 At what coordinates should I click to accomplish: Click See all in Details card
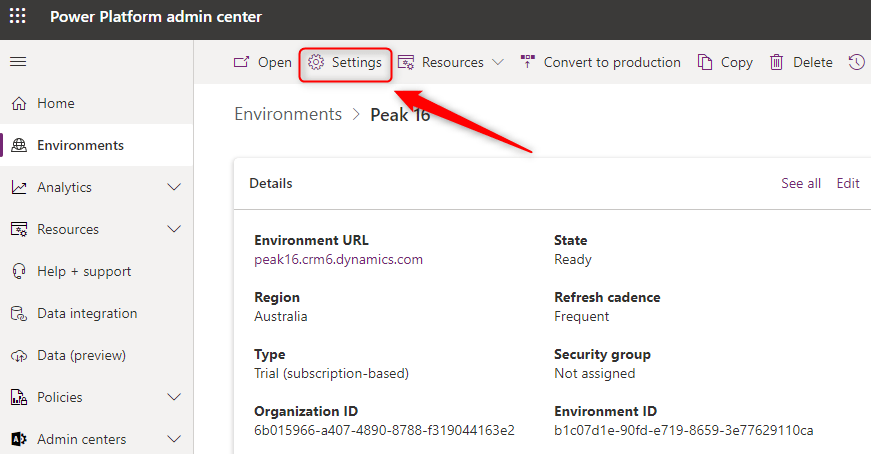(x=800, y=184)
